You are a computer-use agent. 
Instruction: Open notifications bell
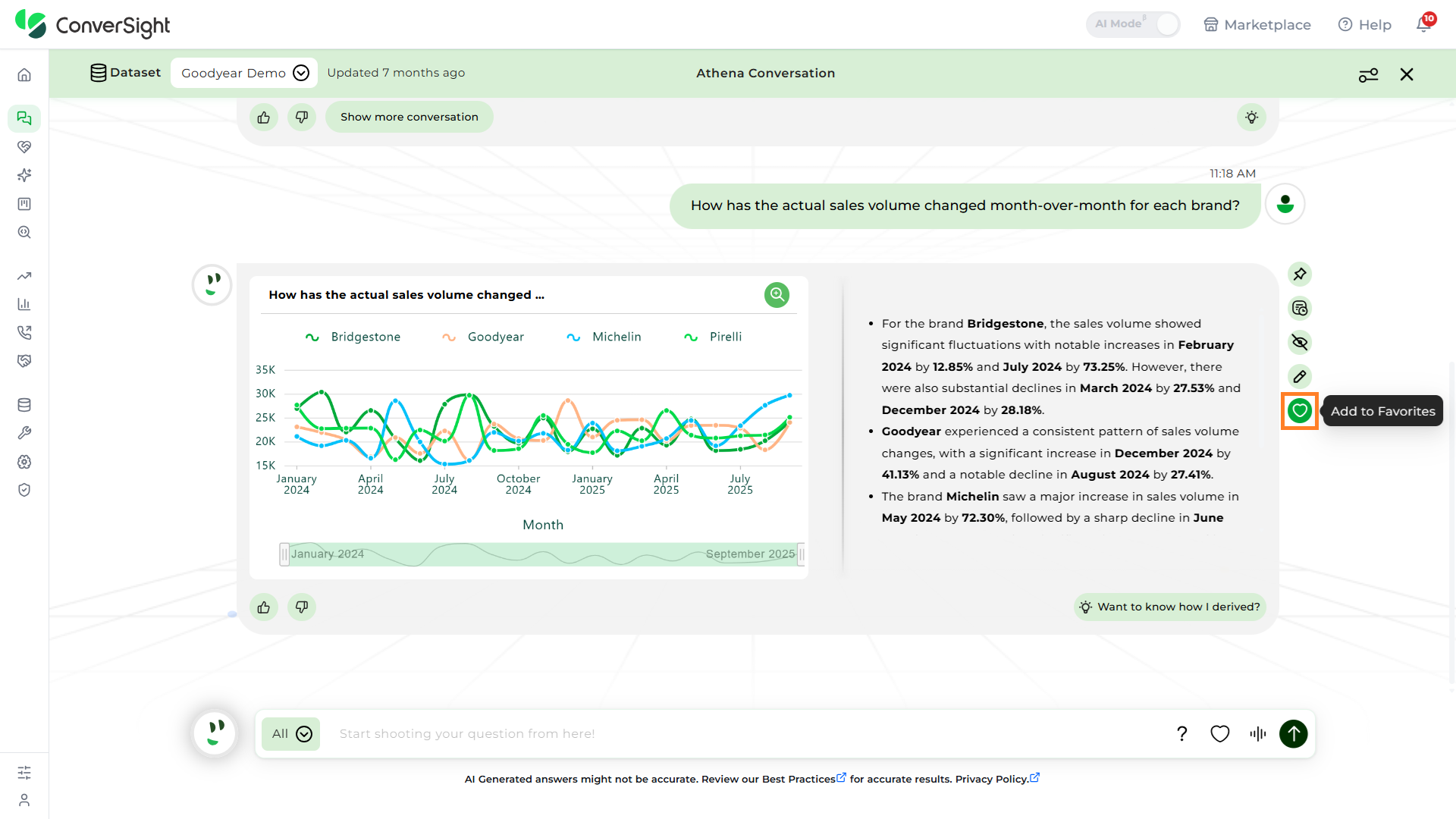(1424, 24)
